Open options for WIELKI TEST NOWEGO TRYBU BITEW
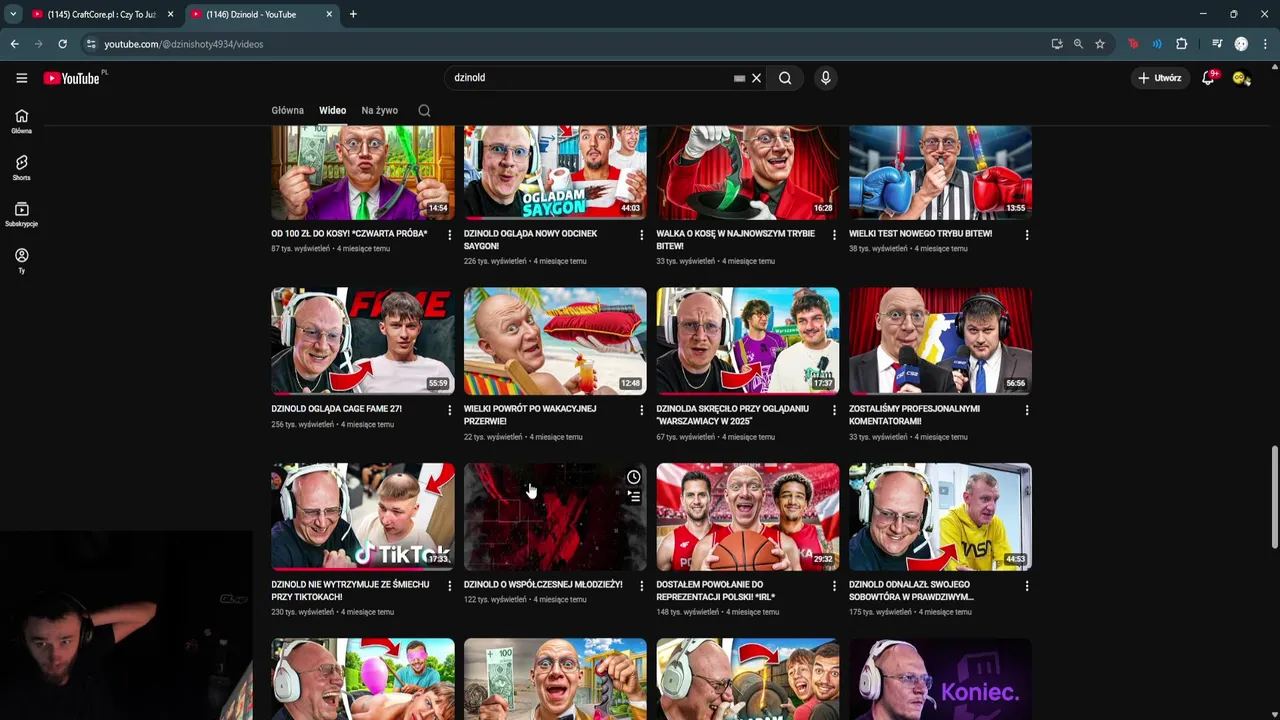Viewport: 1280px width, 720px height. point(1026,235)
